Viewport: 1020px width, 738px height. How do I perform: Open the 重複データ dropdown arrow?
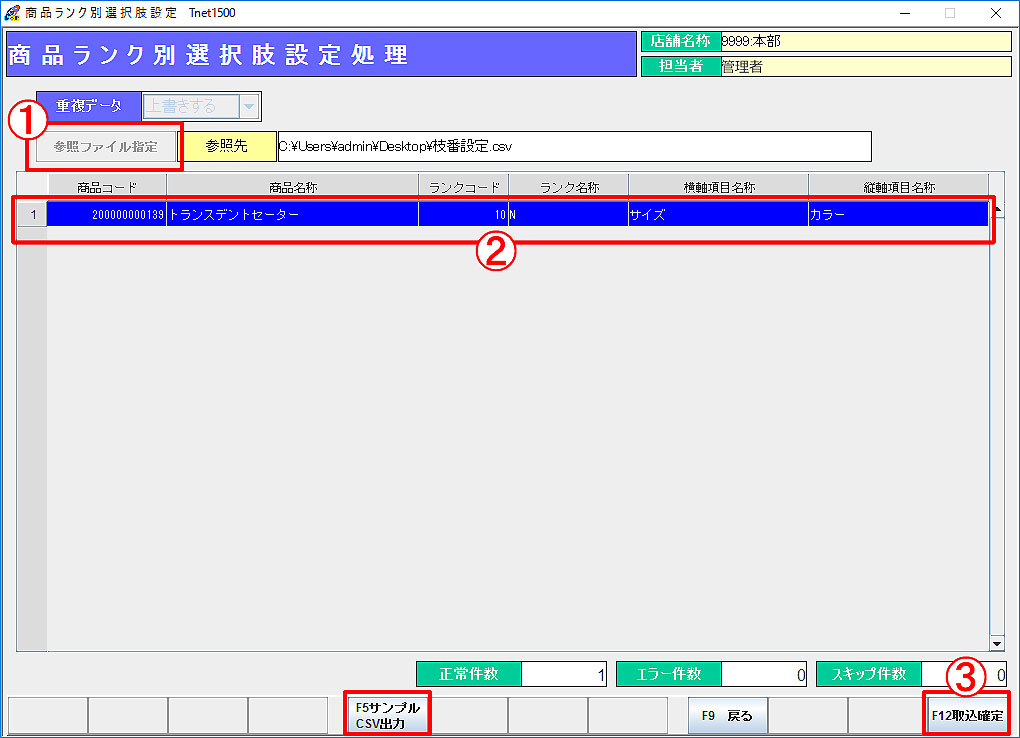(x=249, y=107)
